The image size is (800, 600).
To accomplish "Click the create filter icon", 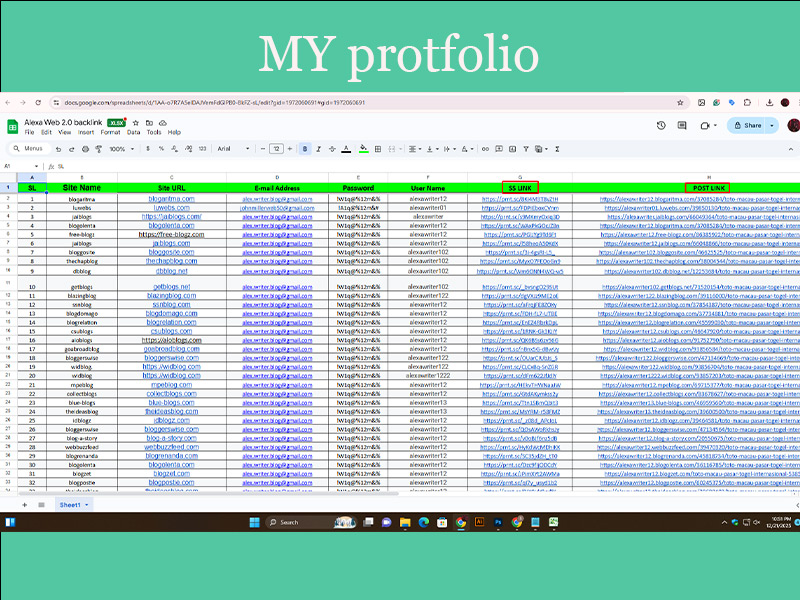I will pos(526,149).
